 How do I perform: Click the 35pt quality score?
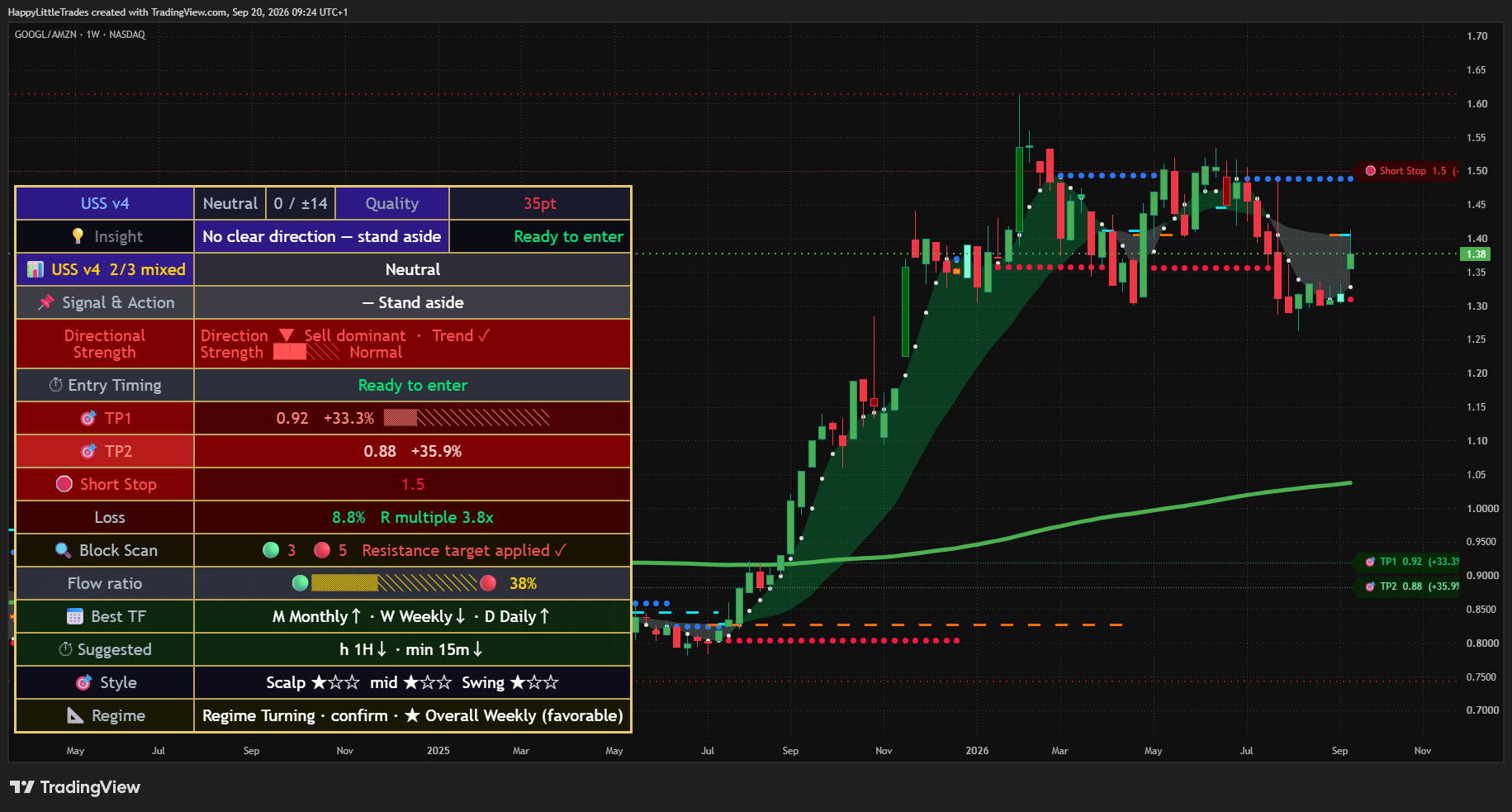coord(540,203)
